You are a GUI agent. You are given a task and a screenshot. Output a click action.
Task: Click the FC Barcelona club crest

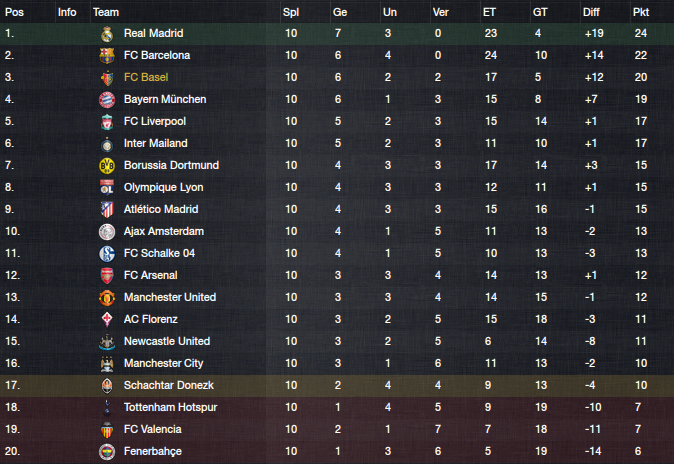(x=107, y=55)
